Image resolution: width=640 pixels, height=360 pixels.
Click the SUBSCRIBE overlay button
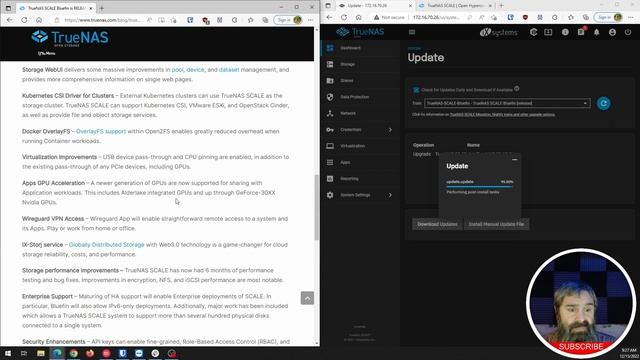click(581, 347)
